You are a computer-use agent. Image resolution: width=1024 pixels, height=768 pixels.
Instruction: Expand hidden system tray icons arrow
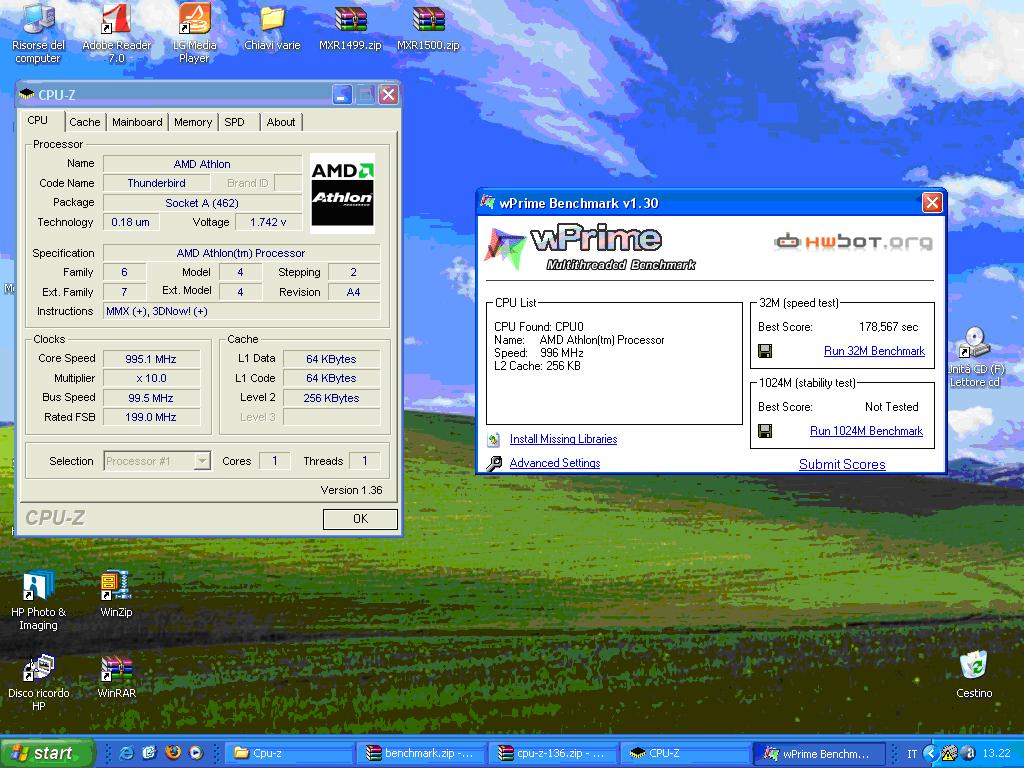[931, 754]
